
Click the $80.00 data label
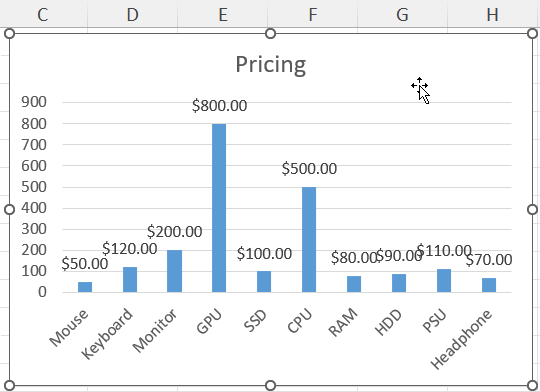tap(354, 258)
